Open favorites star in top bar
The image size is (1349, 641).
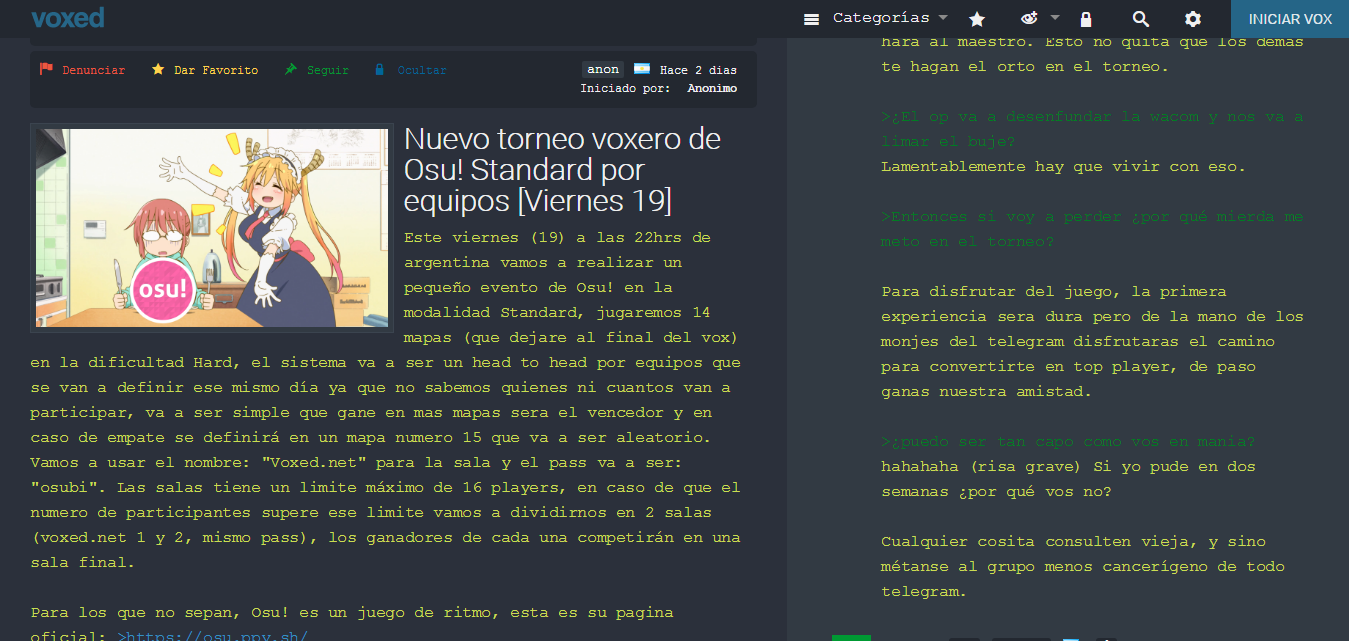click(977, 19)
